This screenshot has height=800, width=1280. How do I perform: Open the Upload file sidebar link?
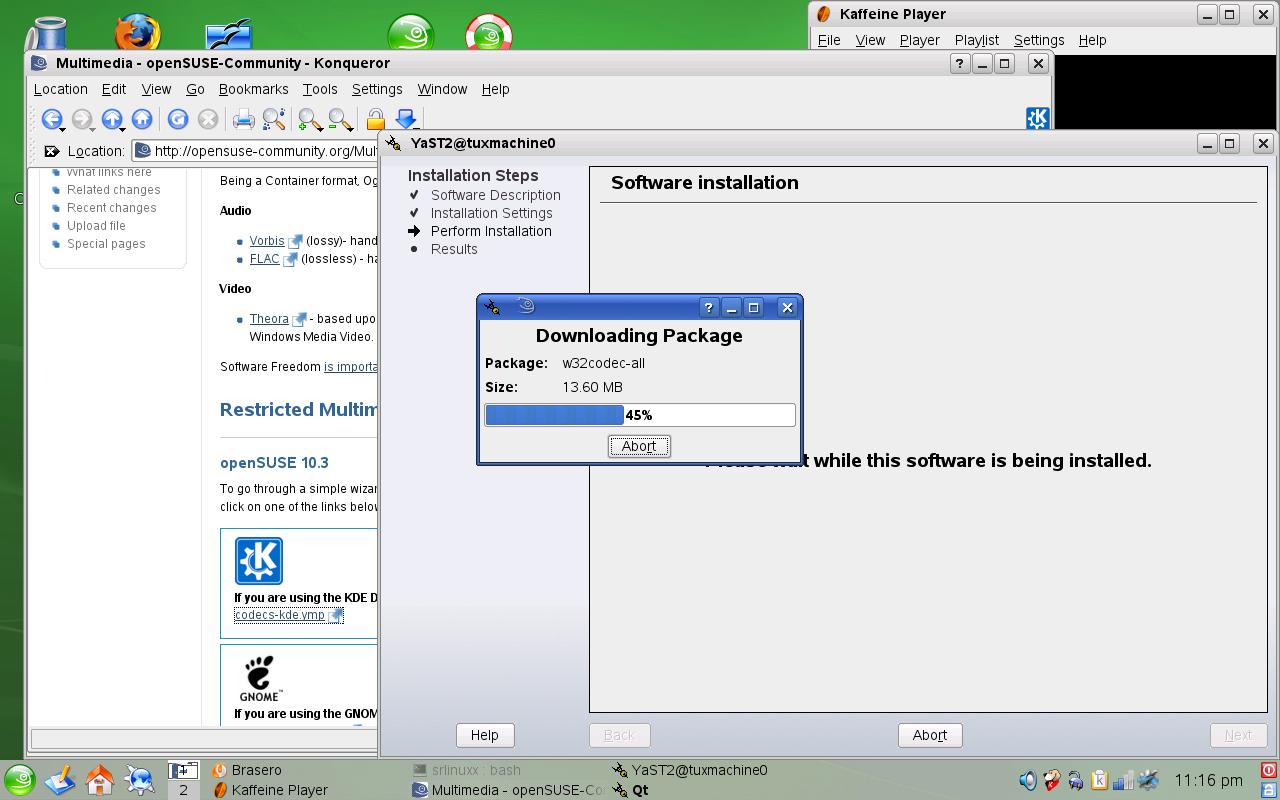[x=96, y=226]
